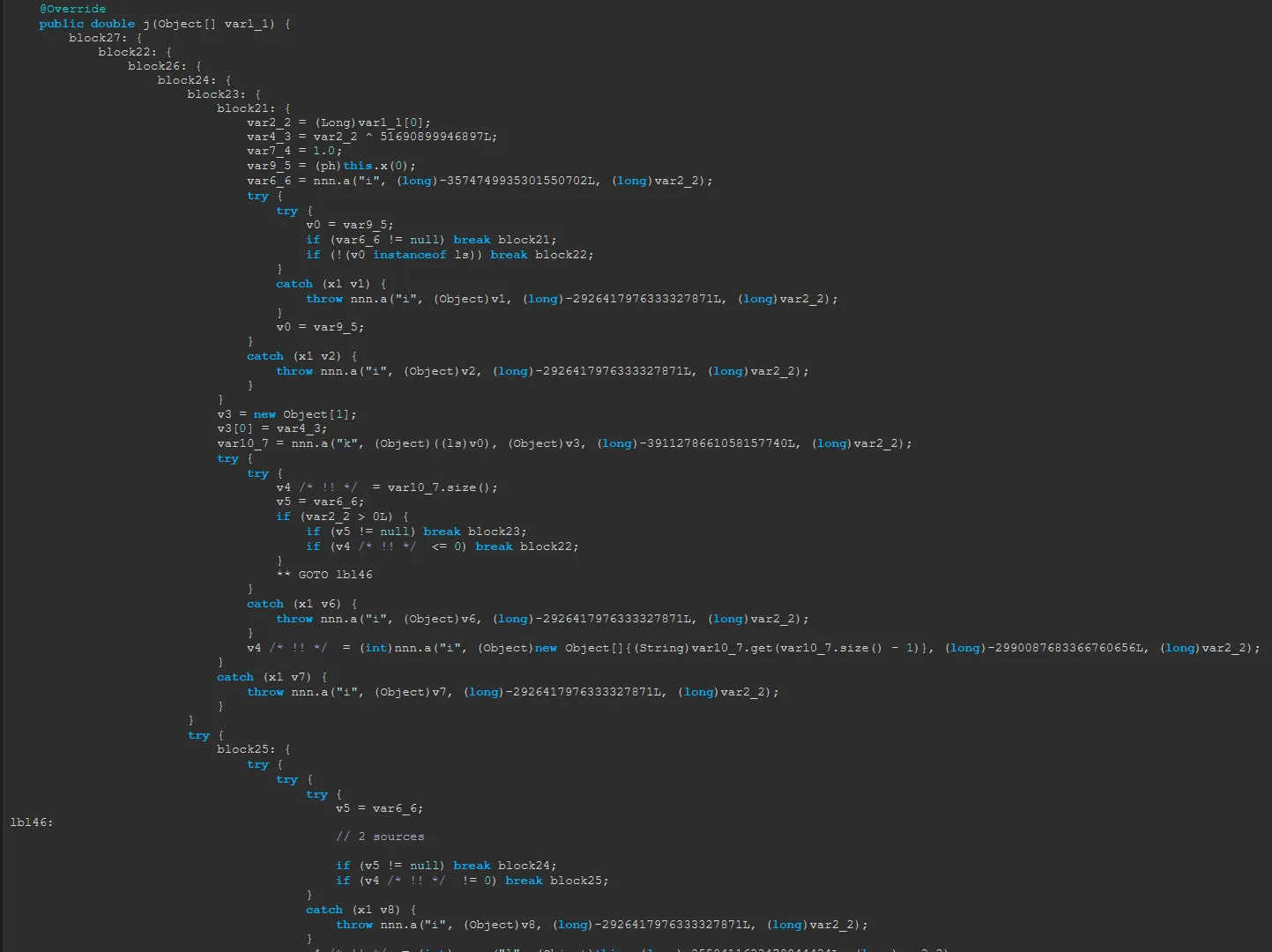Click the 'var10_7.size();' assignment line
Screen dimensions: 1272x952
point(387,487)
